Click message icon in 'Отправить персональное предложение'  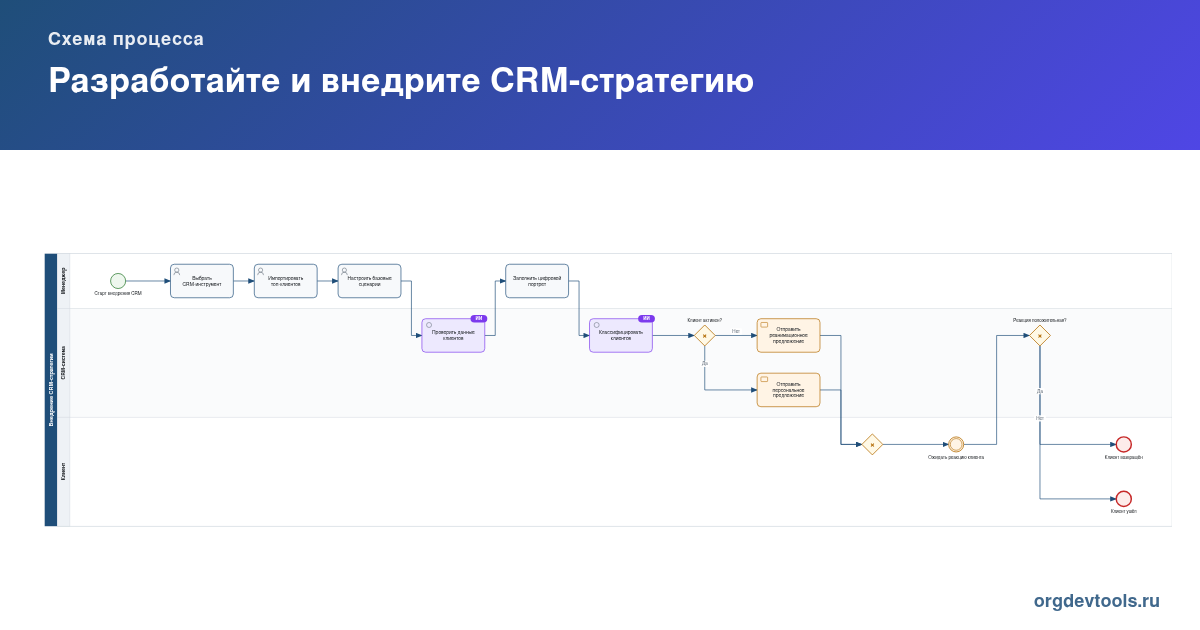click(764, 379)
